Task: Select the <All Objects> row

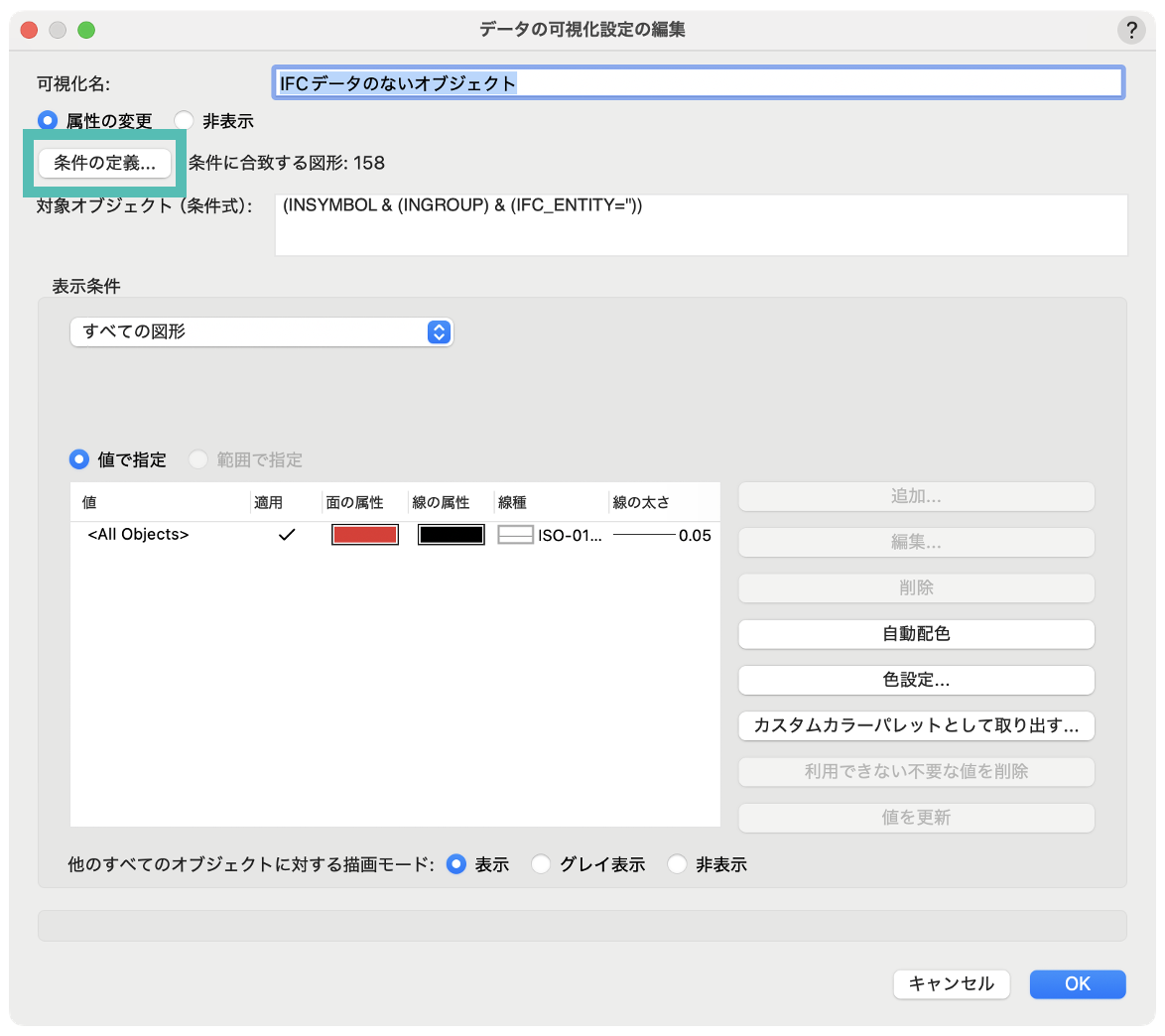Action: [138, 535]
